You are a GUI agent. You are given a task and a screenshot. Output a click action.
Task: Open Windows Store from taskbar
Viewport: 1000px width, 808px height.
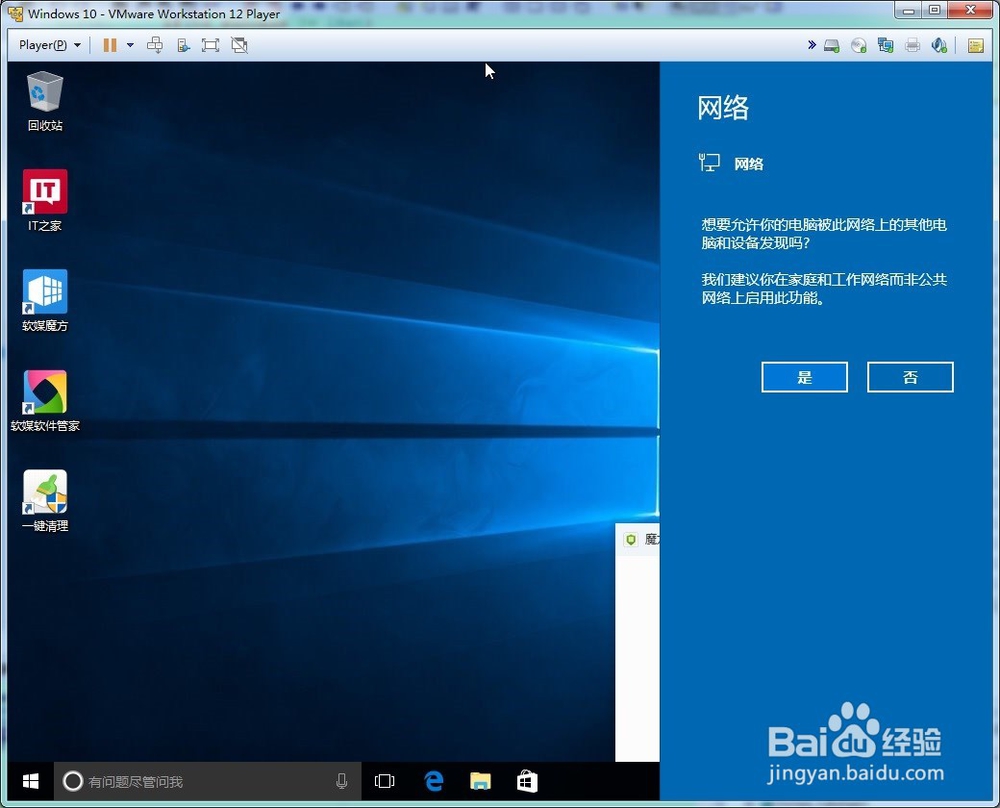[x=527, y=781]
